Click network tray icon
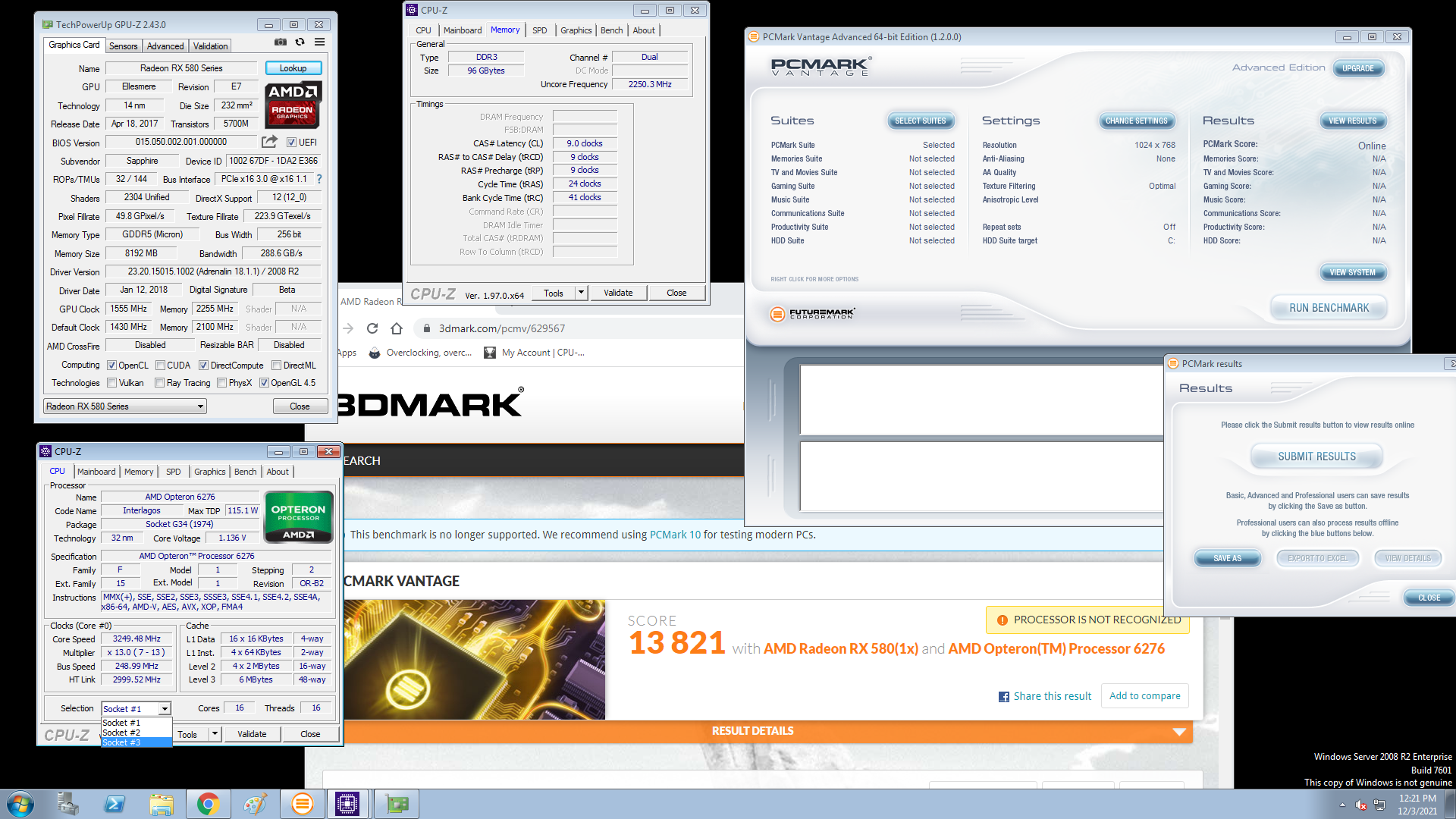Image resolution: width=1456 pixels, height=819 pixels. click(x=1379, y=805)
